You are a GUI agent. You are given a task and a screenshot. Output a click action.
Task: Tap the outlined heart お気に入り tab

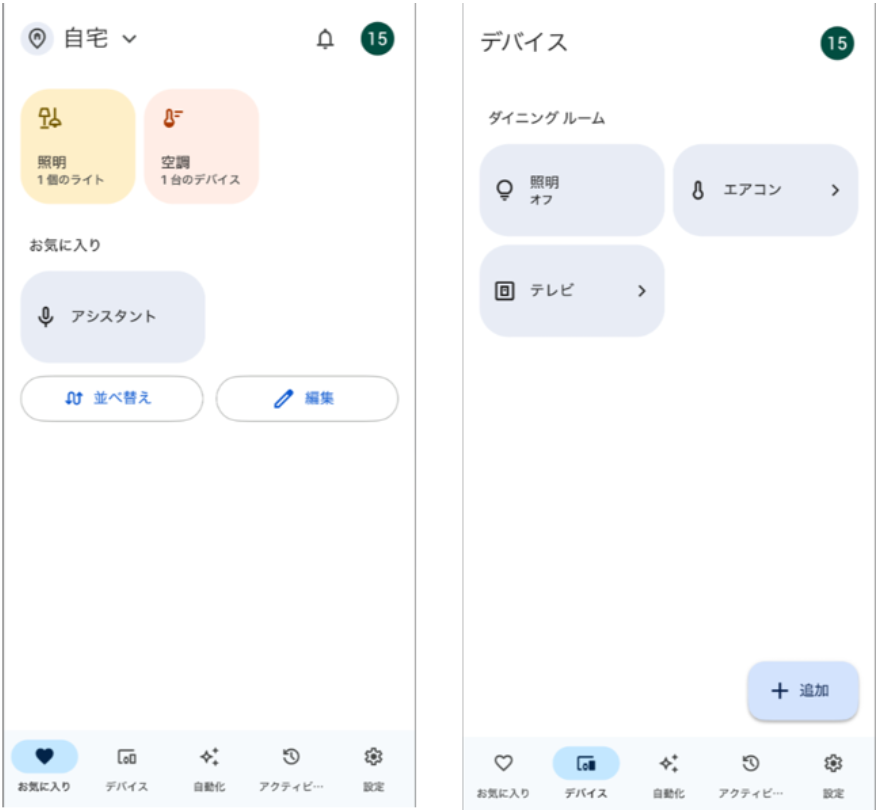pyautogui.click(x=503, y=772)
